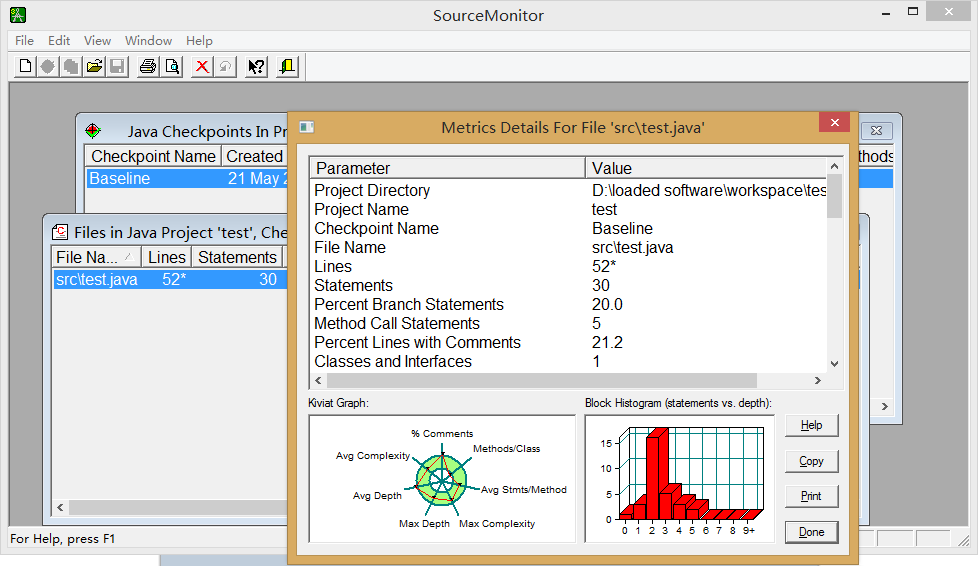Click the Print Preview toolbar icon
This screenshot has height=566, width=978.
(172, 66)
